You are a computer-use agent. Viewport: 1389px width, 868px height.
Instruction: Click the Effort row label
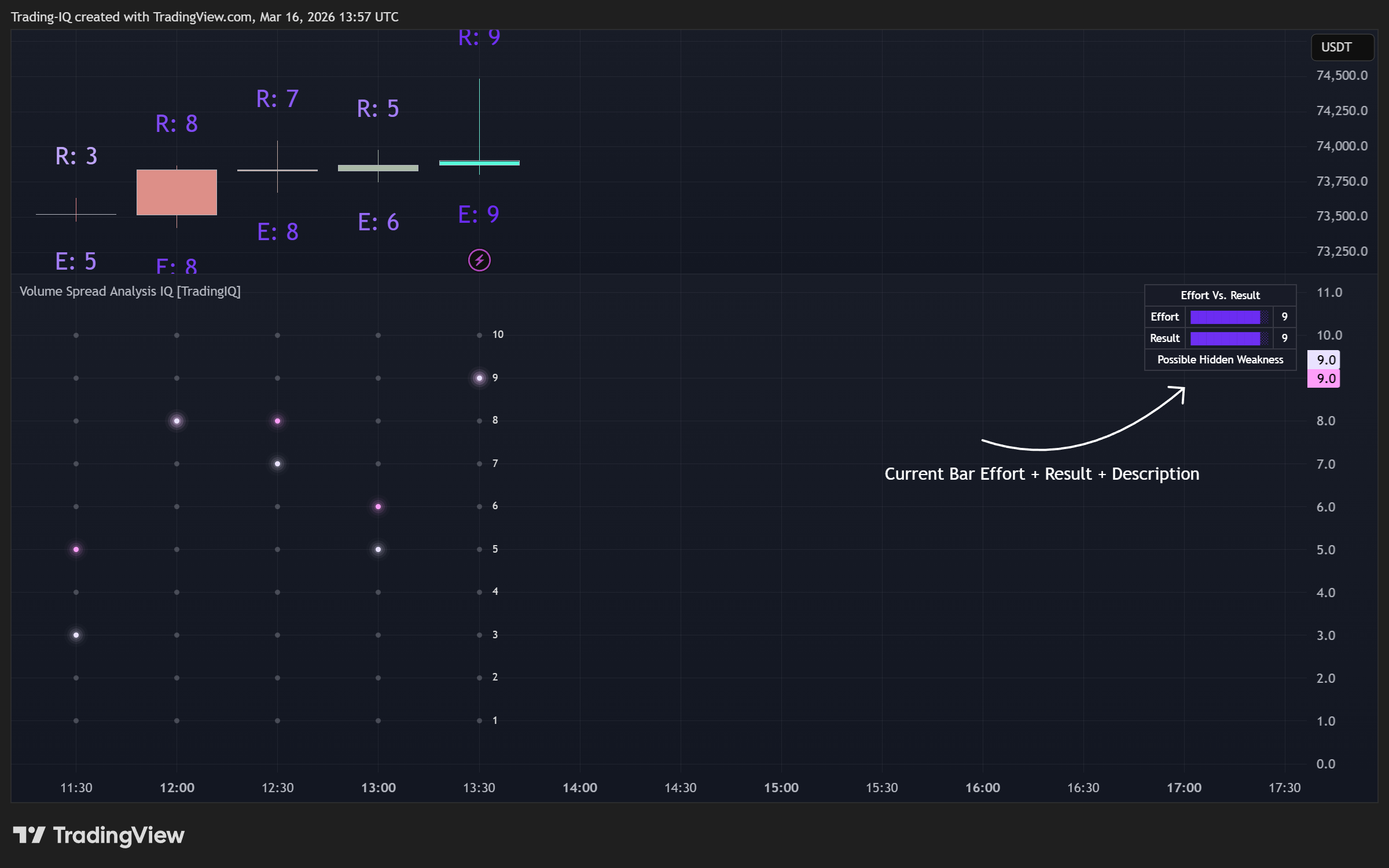tap(1164, 317)
